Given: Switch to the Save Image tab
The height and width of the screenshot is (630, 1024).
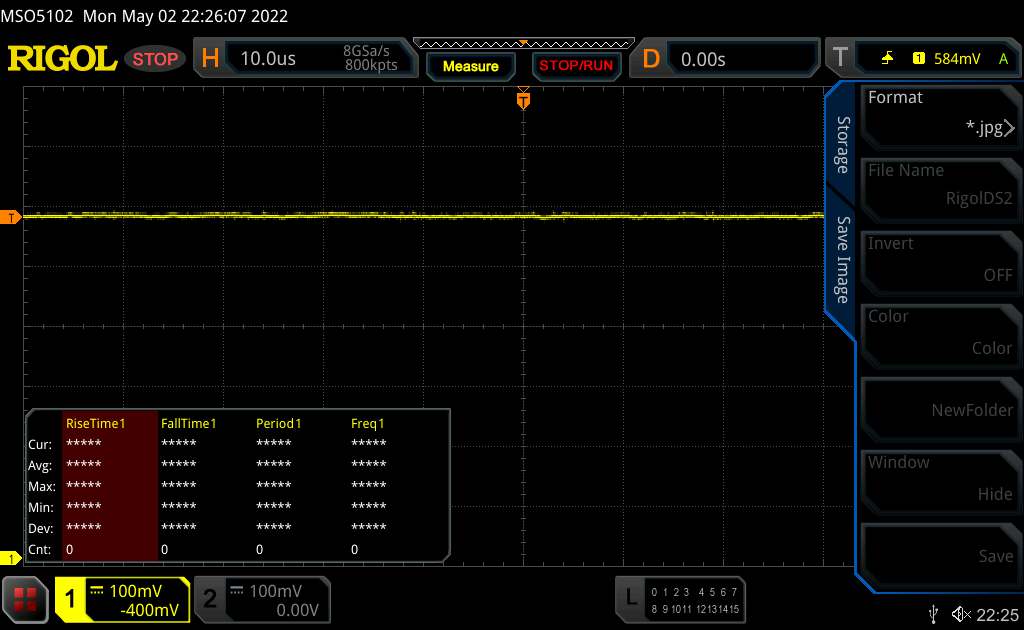Looking at the screenshot, I should pos(842,260).
